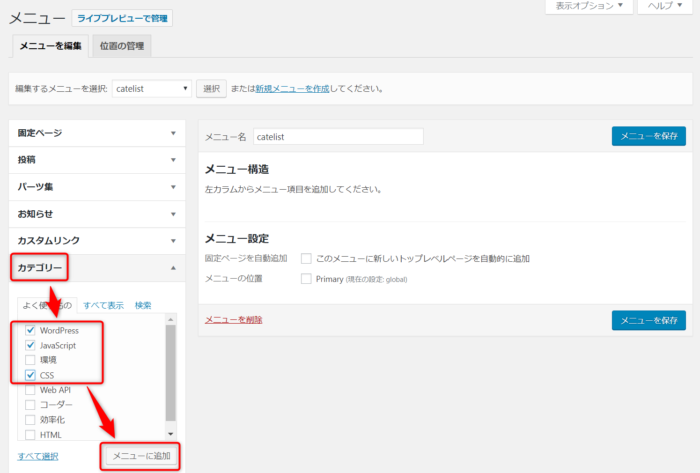Open the ヘルプ dropdown tab
The width and height of the screenshot is (700, 473).
tap(662, 6)
